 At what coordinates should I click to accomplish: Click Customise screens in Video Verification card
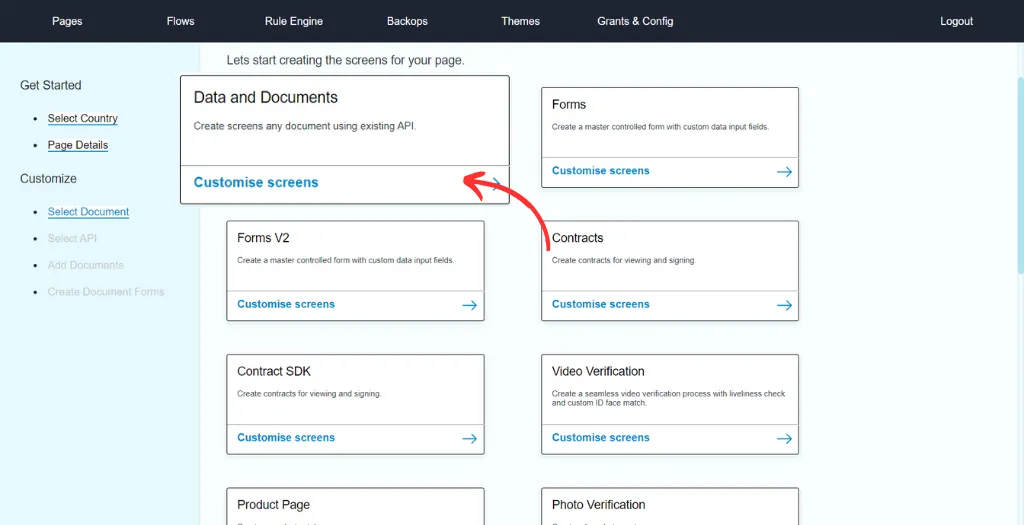pos(601,438)
